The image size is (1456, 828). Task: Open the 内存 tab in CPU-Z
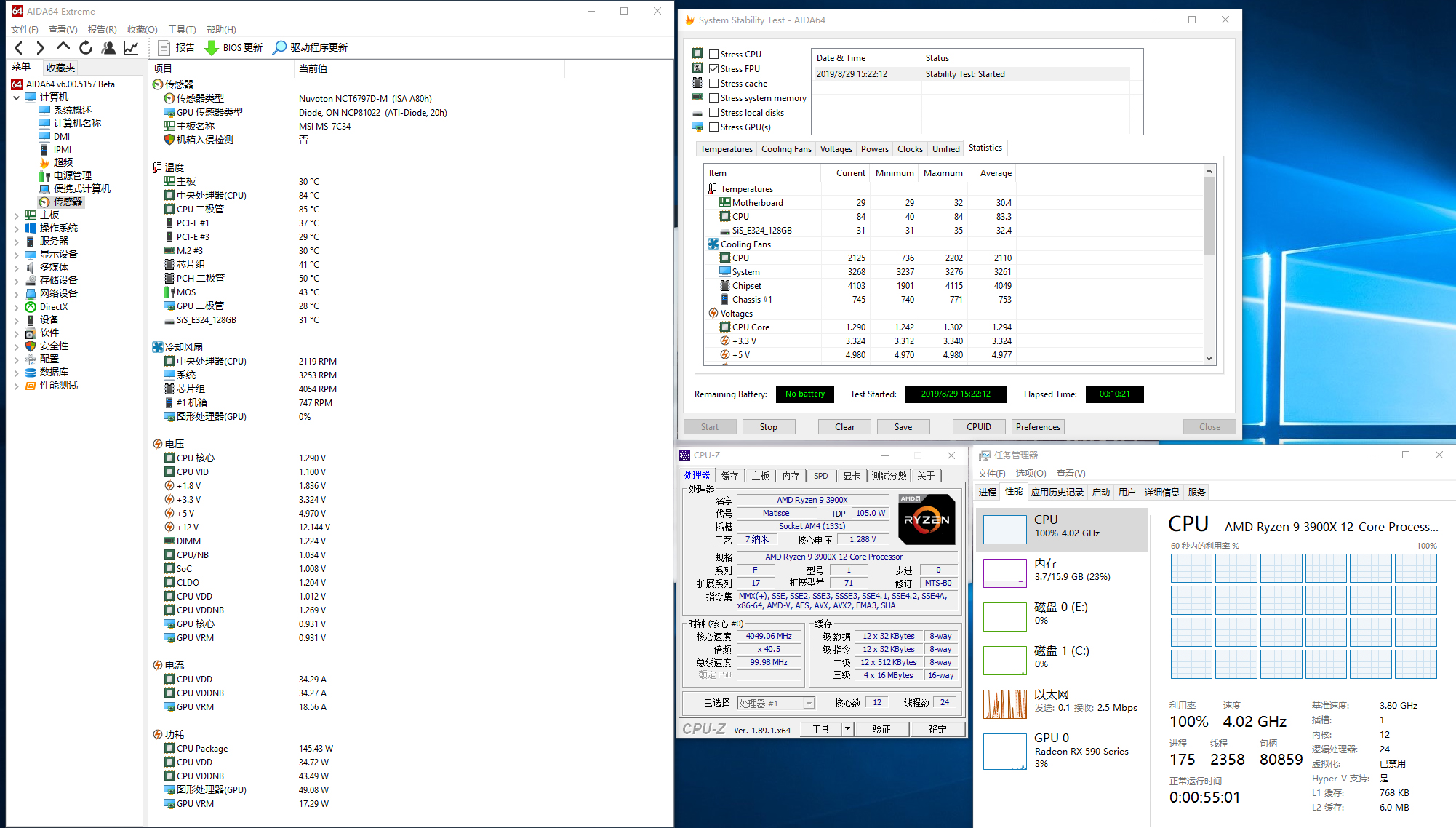click(791, 476)
